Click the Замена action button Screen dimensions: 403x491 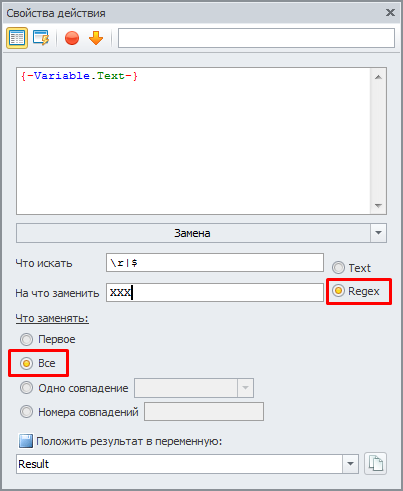(x=193, y=233)
